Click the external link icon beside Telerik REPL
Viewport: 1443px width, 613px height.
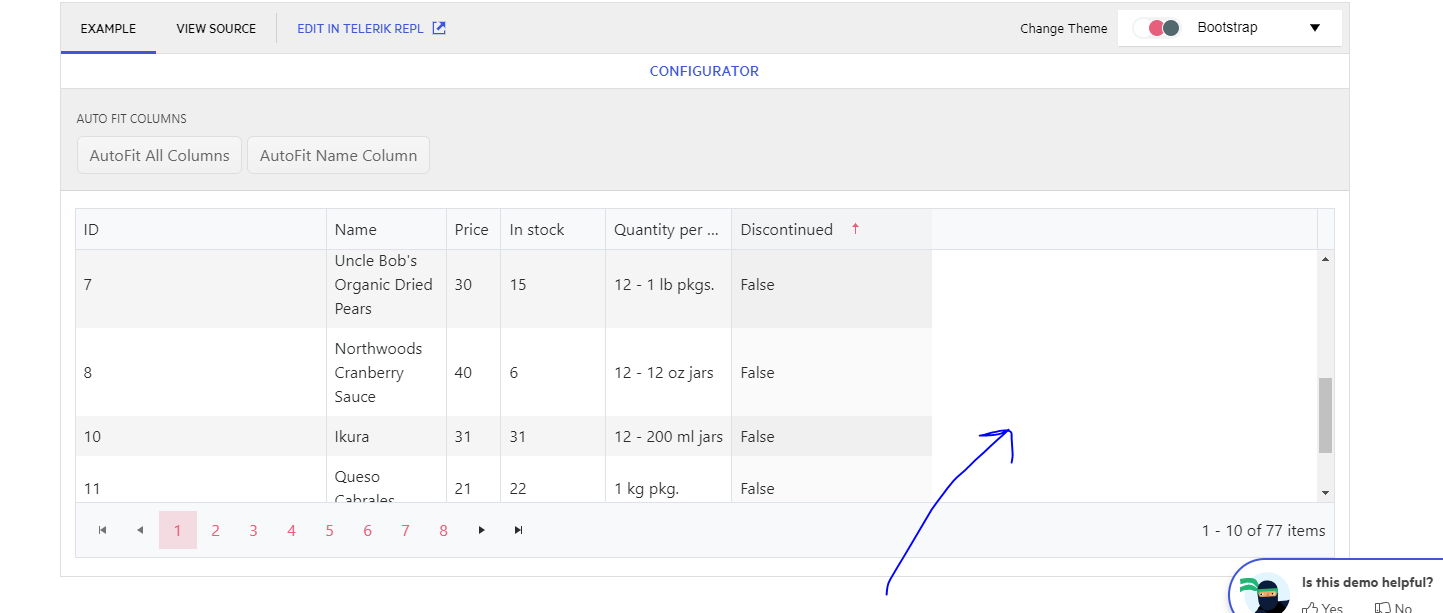(439, 28)
